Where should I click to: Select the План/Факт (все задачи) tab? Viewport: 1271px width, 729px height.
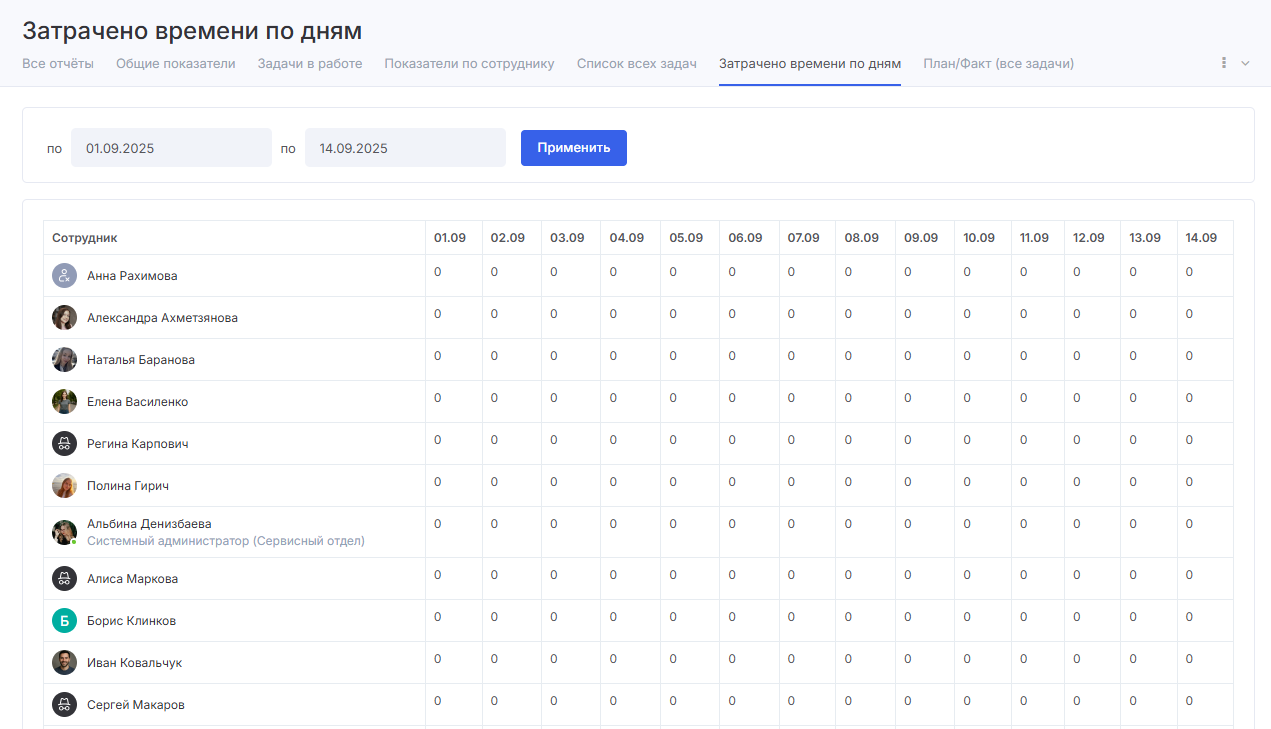coord(998,64)
